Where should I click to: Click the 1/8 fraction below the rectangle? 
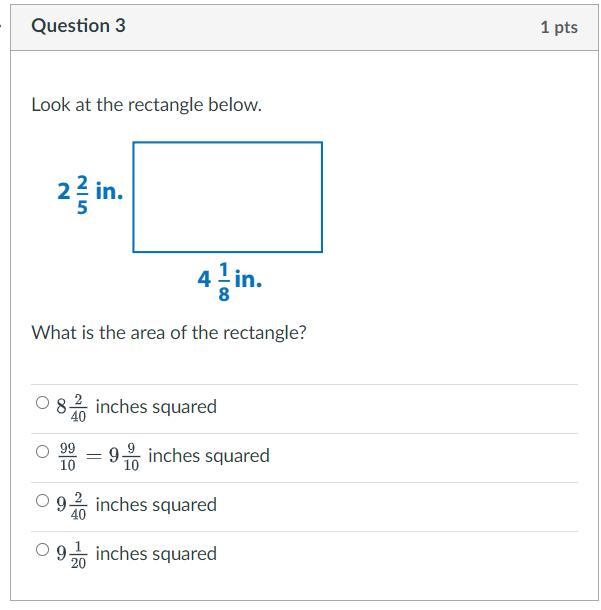pos(222,282)
